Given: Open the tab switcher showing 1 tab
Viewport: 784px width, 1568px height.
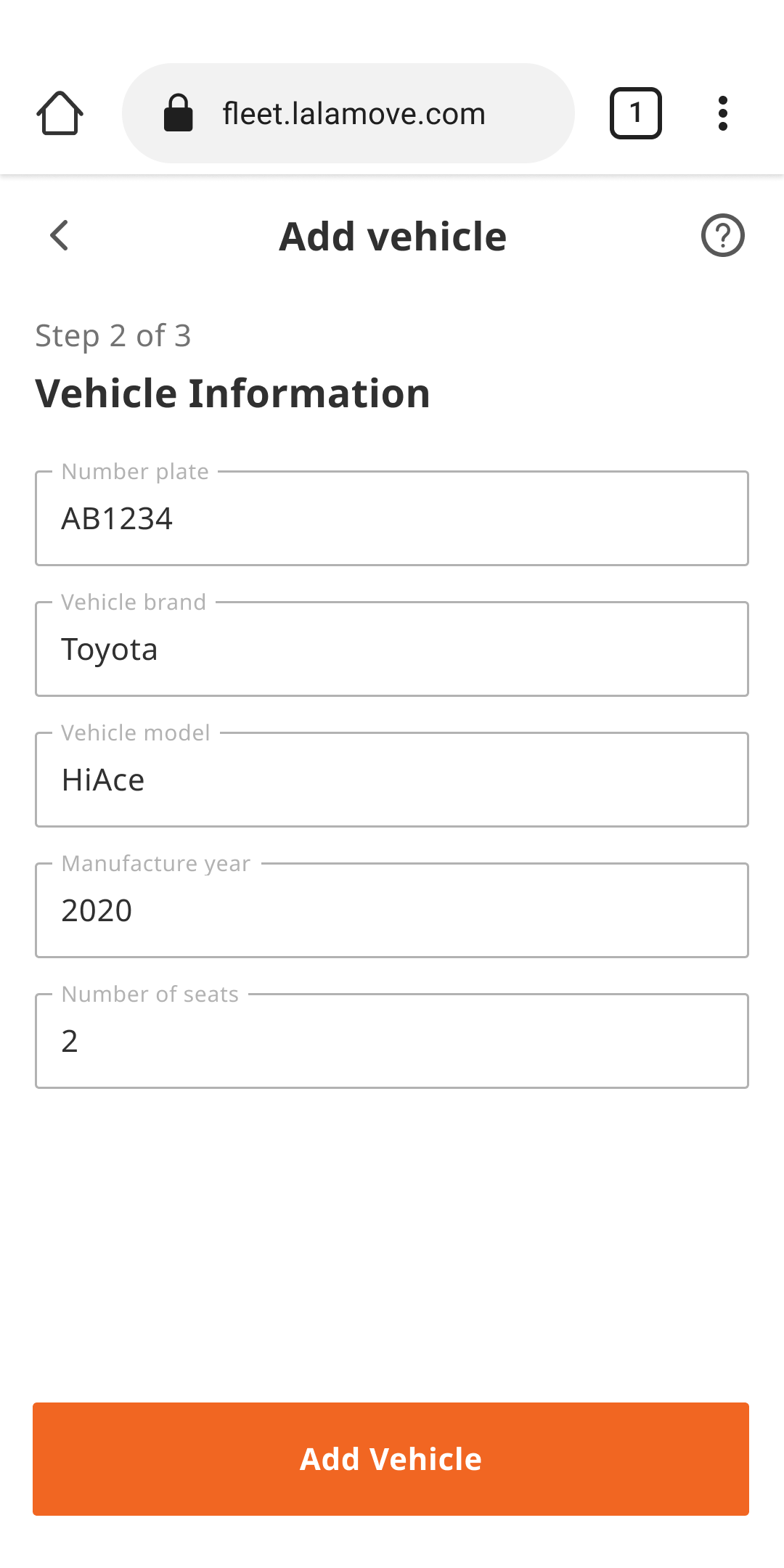Looking at the screenshot, I should coord(635,113).
